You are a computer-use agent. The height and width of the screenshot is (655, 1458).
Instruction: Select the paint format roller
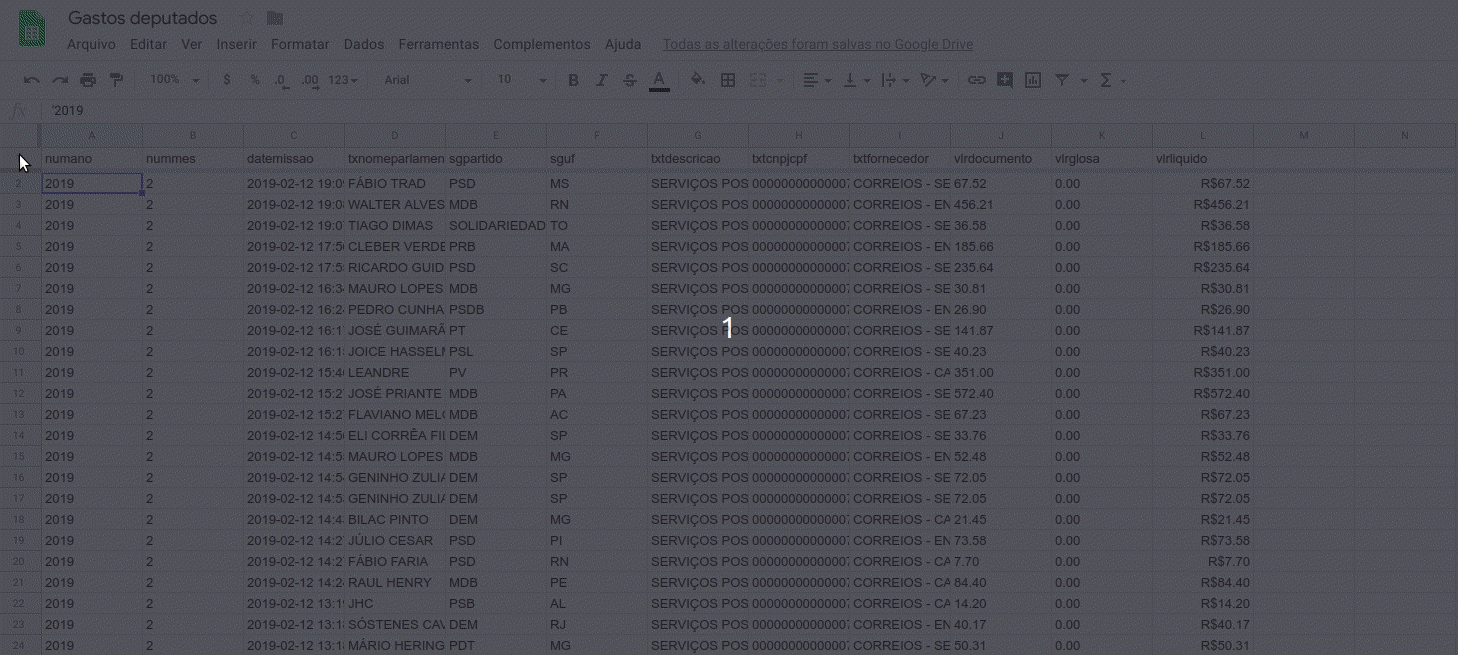[x=116, y=80]
